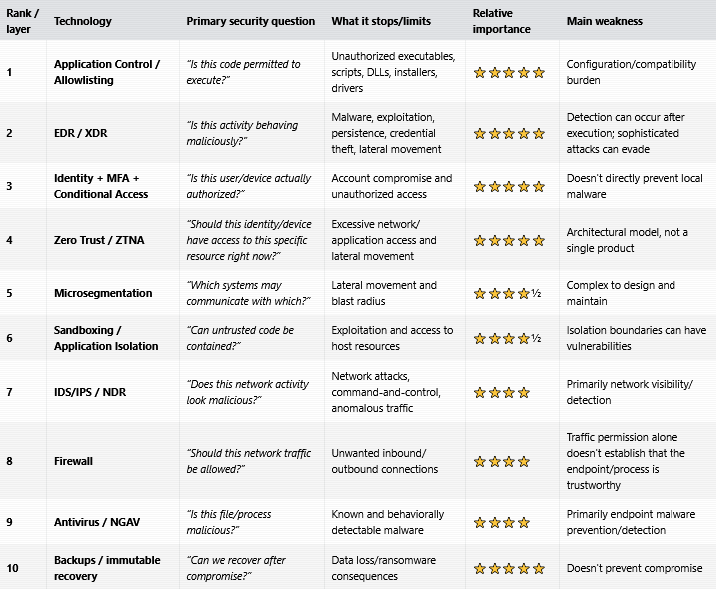Select the Identity + MFA + Conditional Access cell
This screenshot has height=589, width=716.
pos(101,186)
